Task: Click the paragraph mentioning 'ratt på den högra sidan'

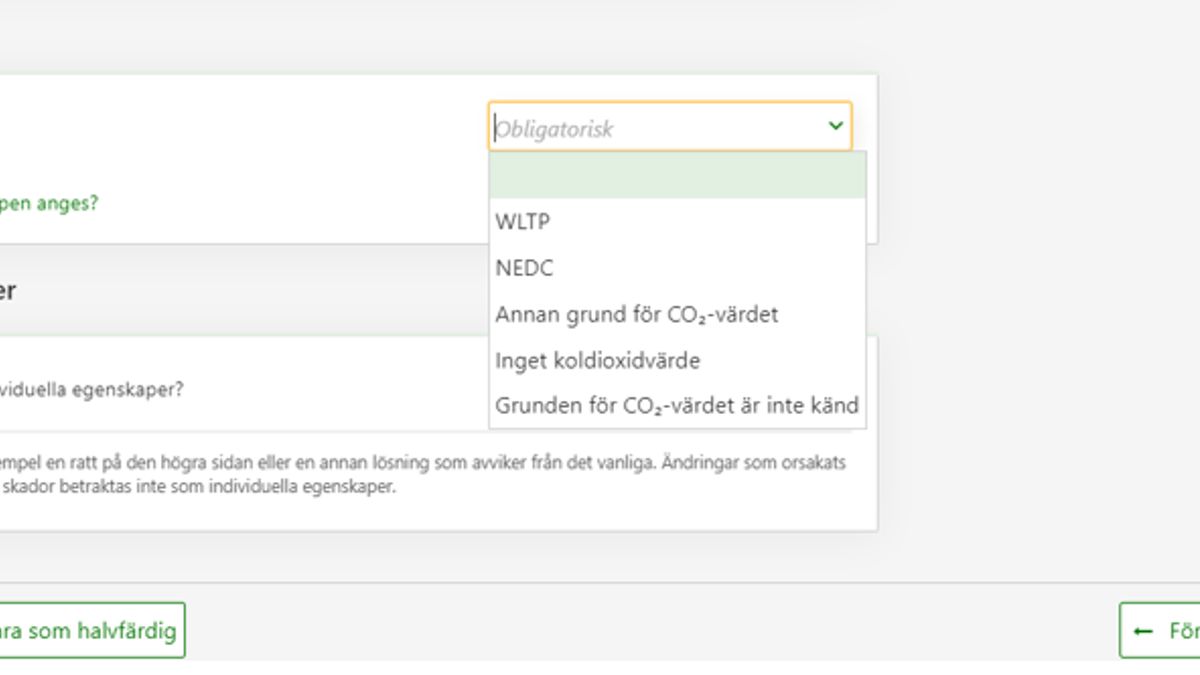Action: click(x=420, y=465)
